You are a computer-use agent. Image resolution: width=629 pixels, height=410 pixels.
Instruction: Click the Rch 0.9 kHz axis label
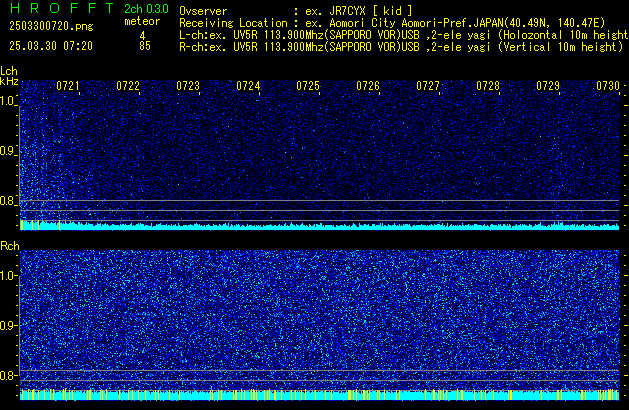point(8,325)
